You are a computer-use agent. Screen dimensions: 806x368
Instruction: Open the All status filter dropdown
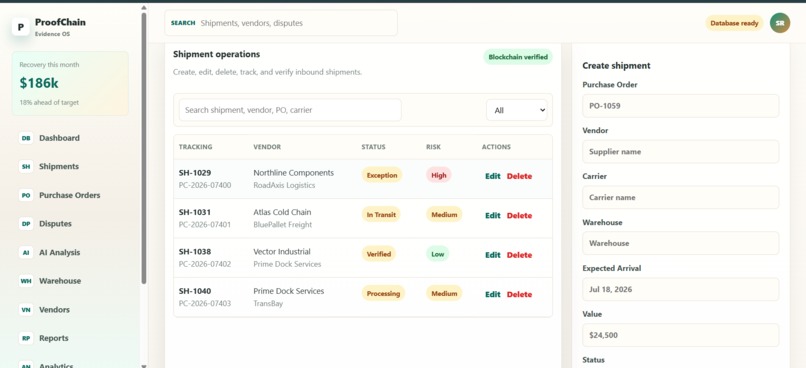coord(517,110)
